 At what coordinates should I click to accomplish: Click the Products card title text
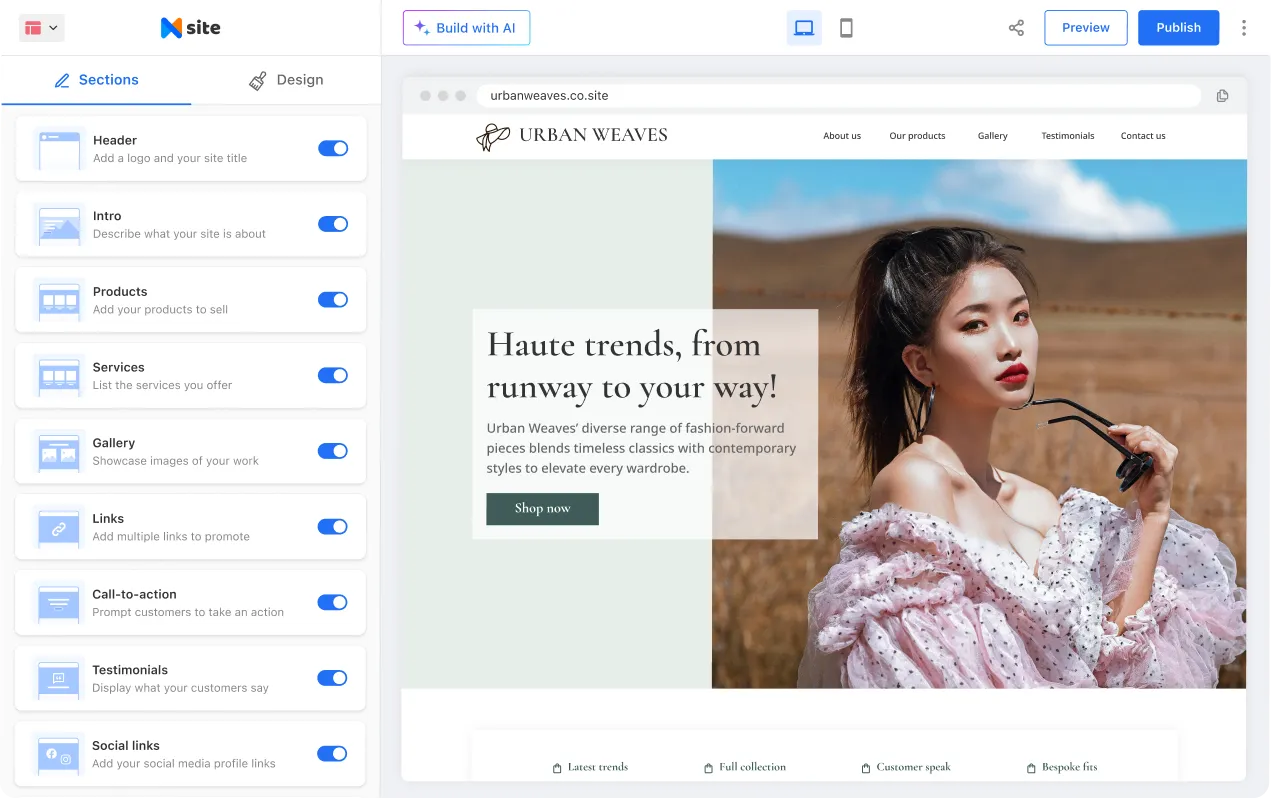coord(120,292)
